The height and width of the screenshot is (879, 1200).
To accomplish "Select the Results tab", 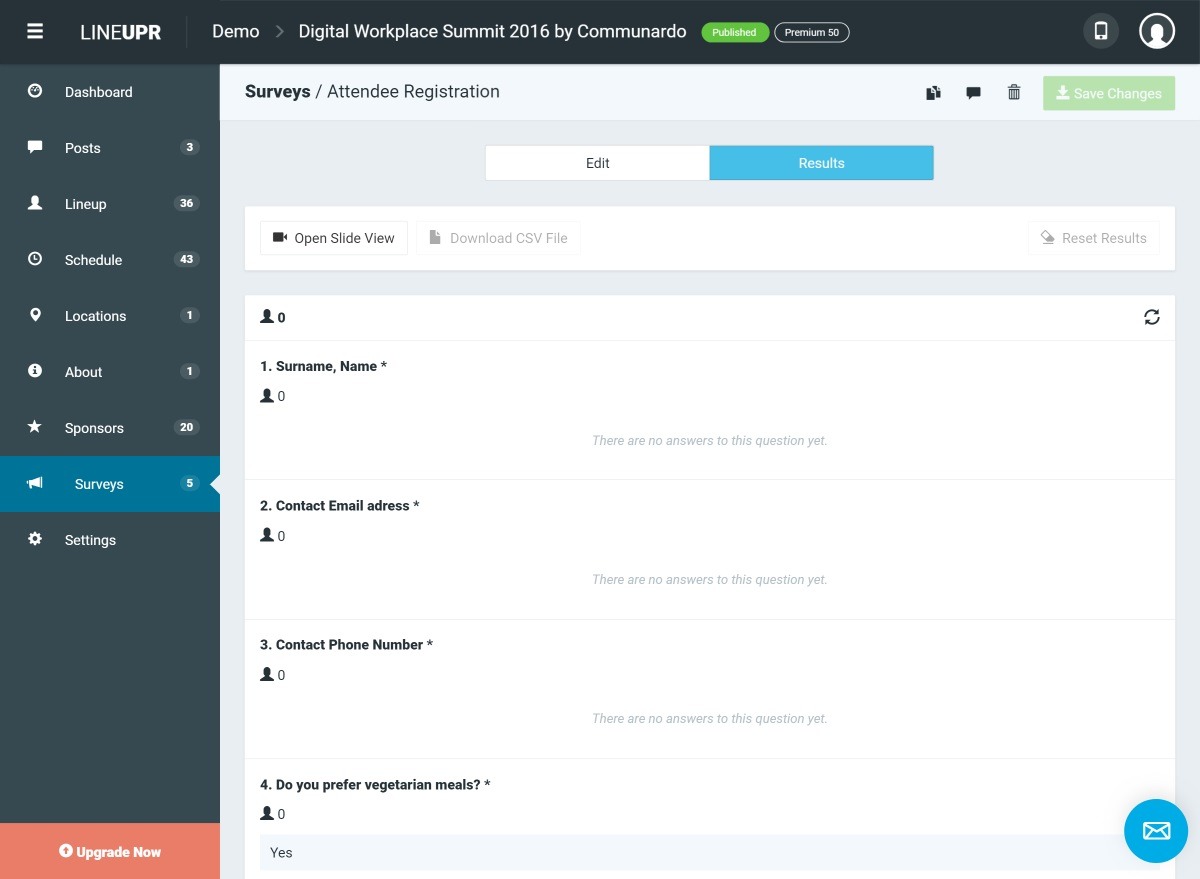I will tap(820, 162).
